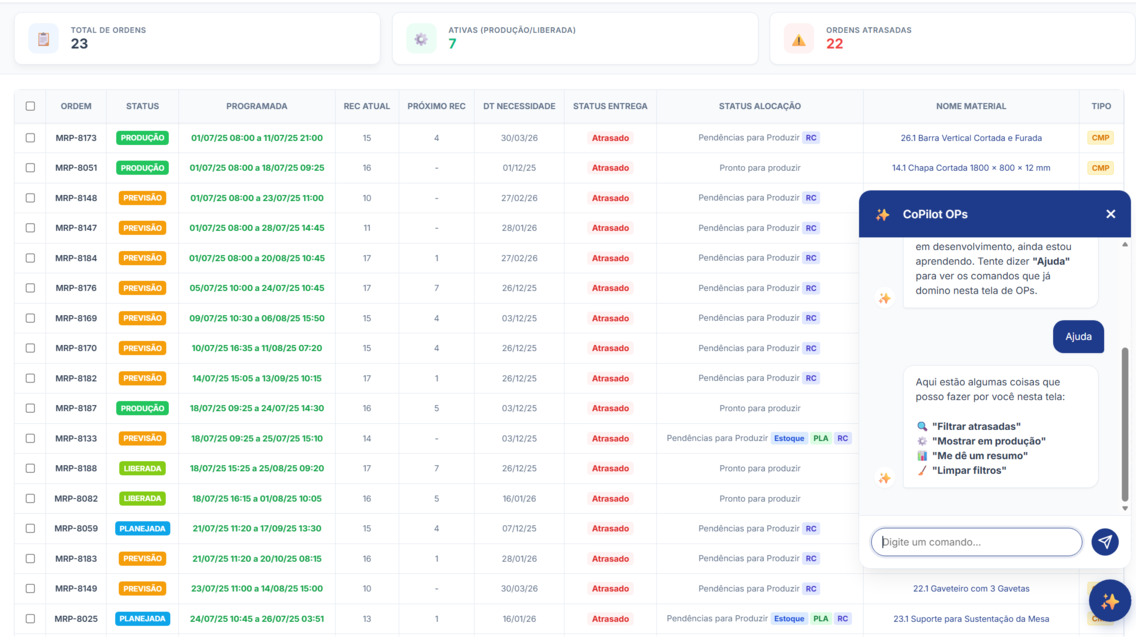
Task: Focus the Digite um comando input field
Action: (976, 542)
